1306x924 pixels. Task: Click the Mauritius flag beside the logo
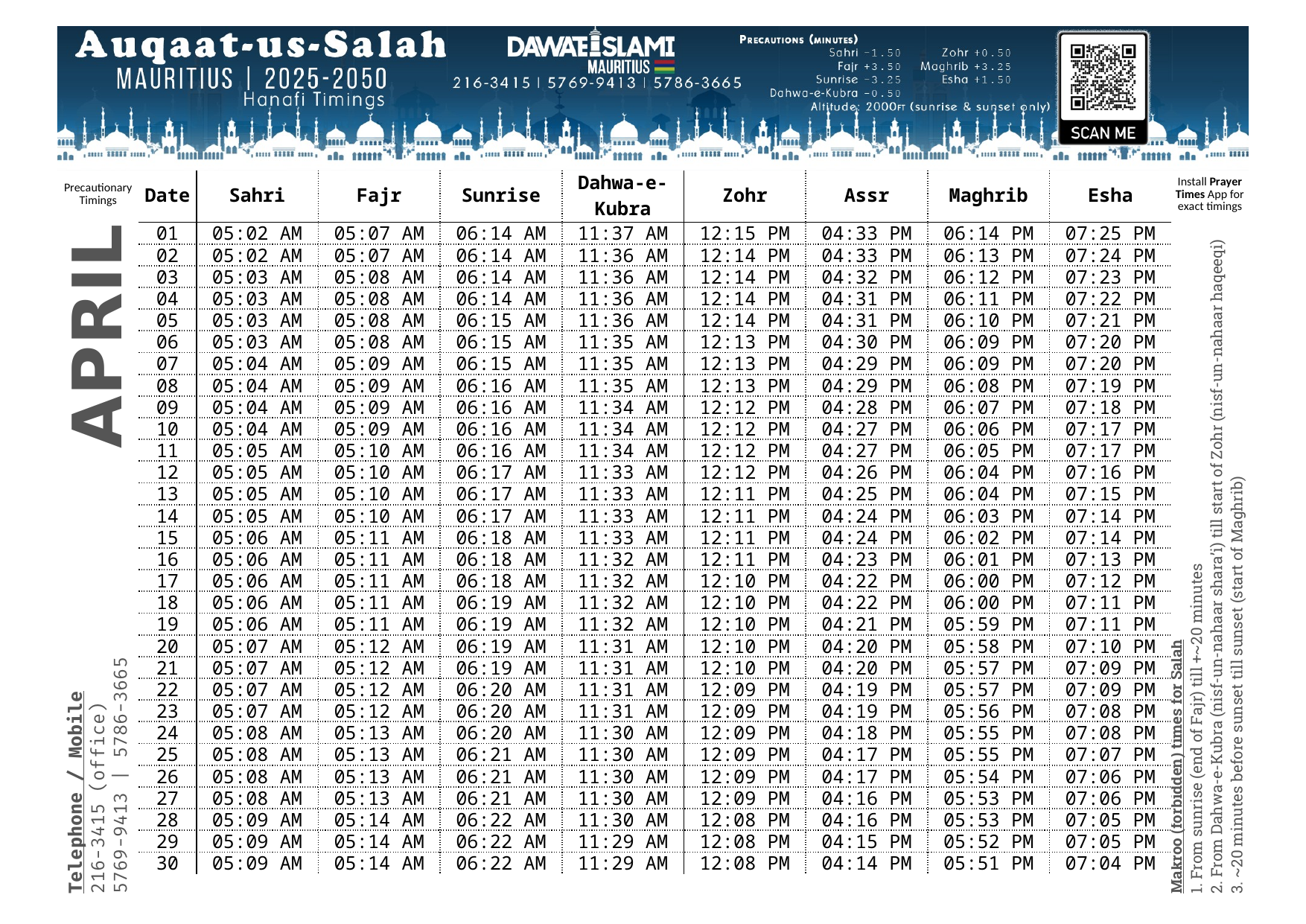[664, 66]
